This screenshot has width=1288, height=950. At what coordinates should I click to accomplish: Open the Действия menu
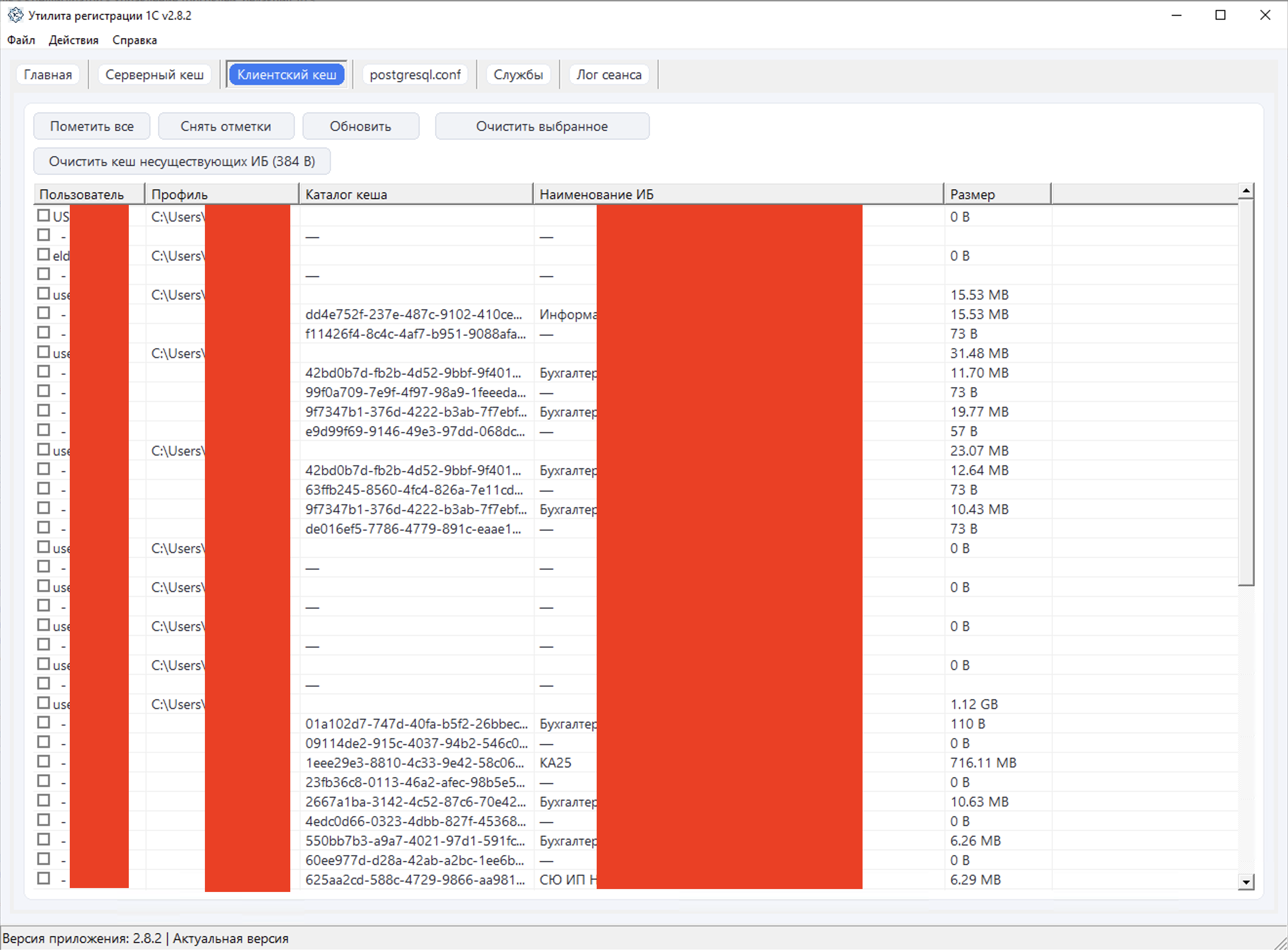[x=74, y=40]
